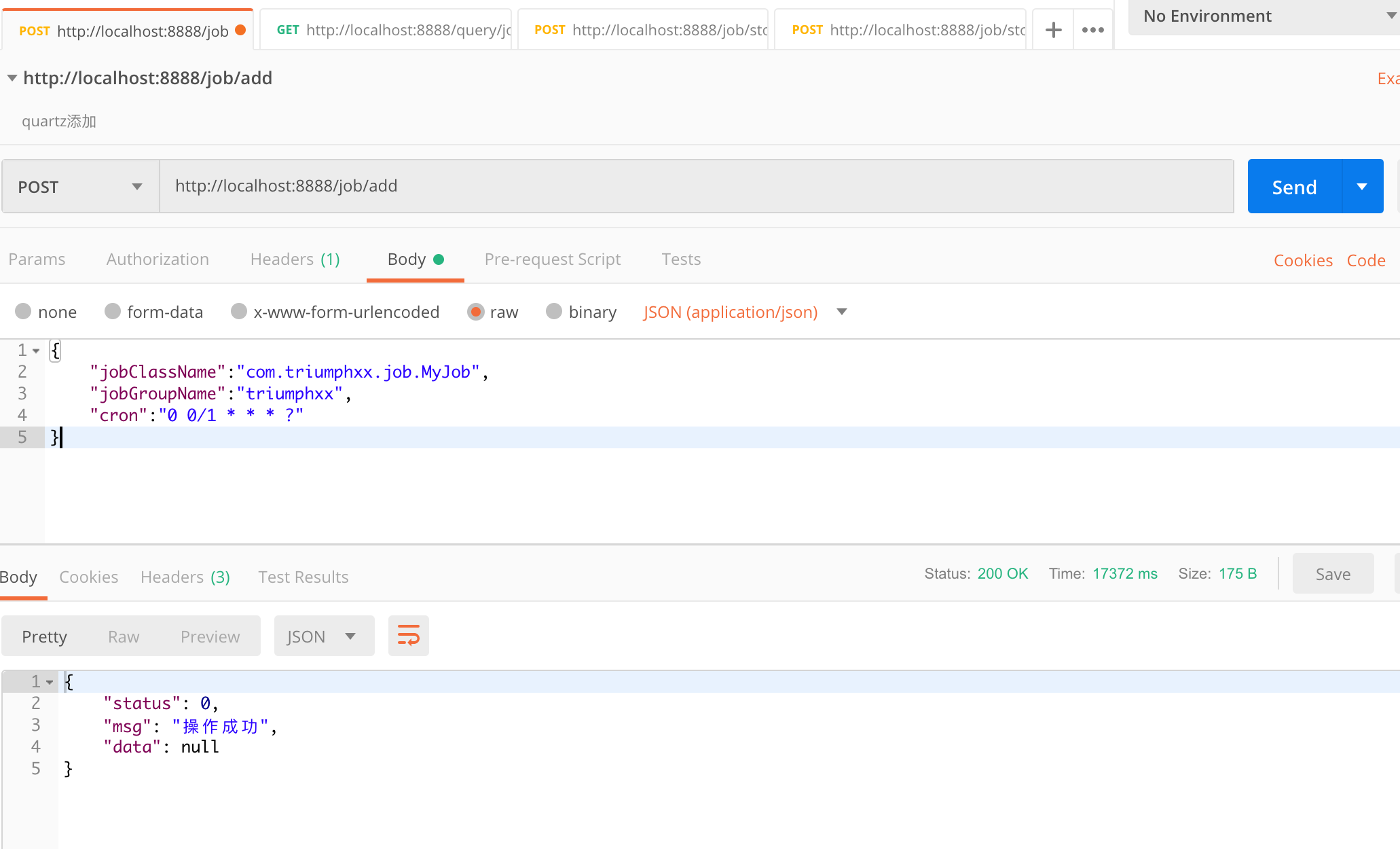Open the Code snippet link
1400x849 pixels.
coord(1366,260)
